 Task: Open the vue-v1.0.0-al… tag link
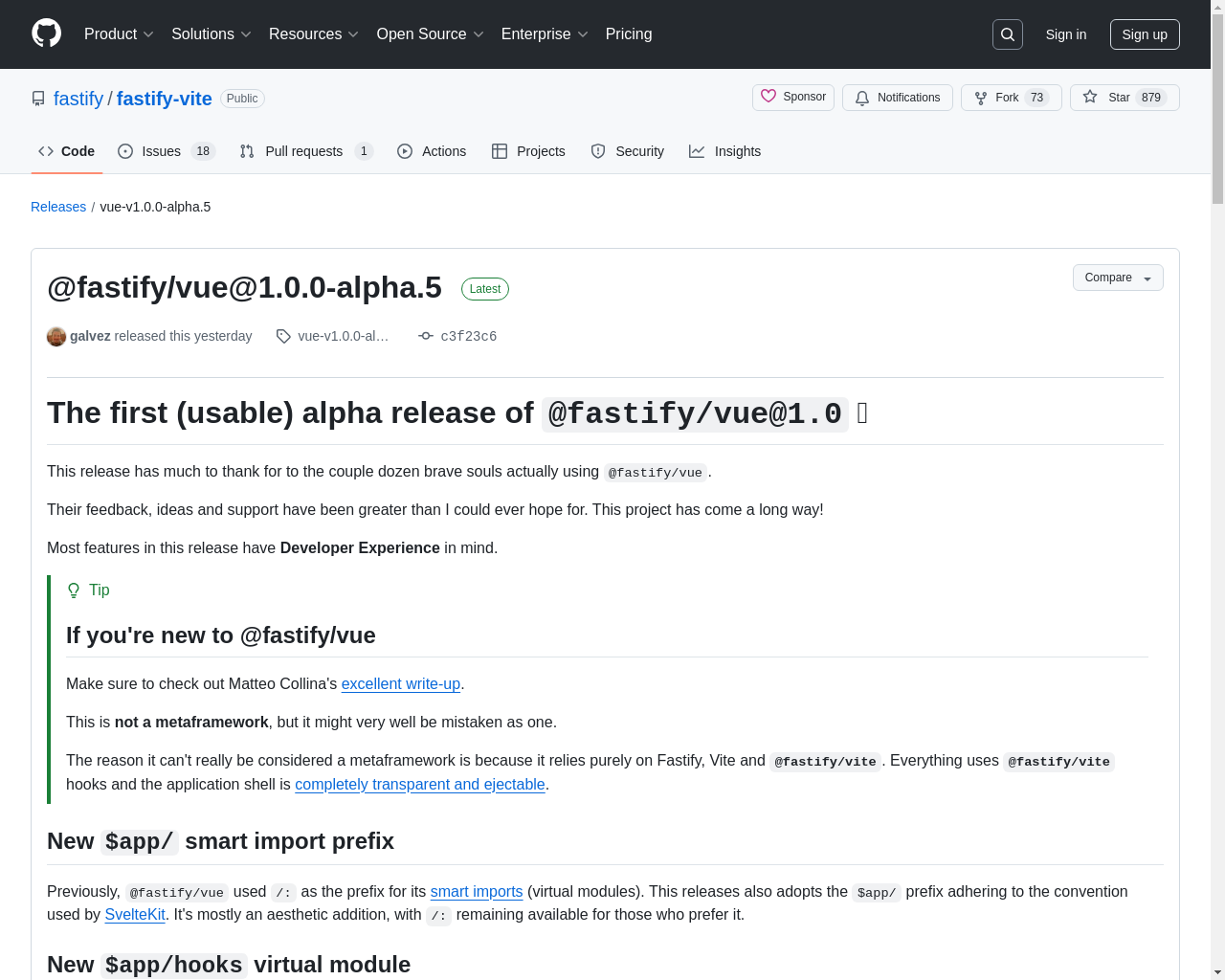tap(344, 336)
